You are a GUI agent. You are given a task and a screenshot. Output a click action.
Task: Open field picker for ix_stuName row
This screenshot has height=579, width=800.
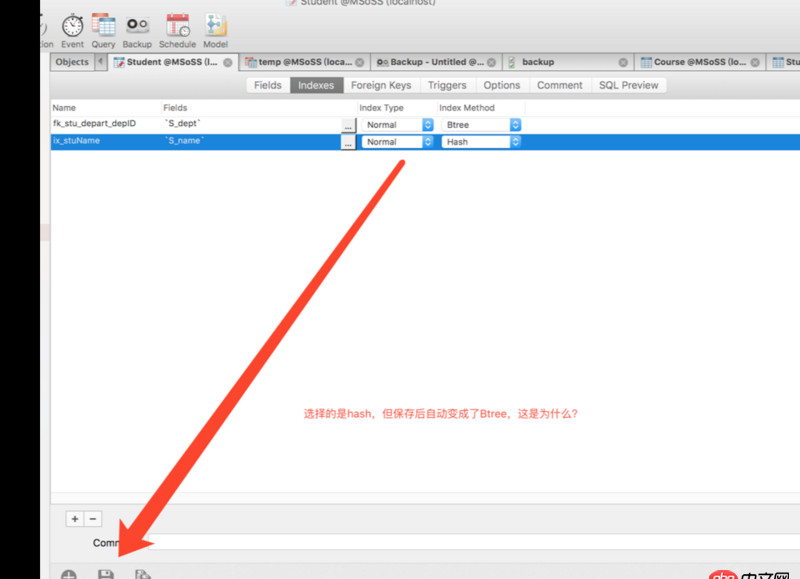(348, 142)
